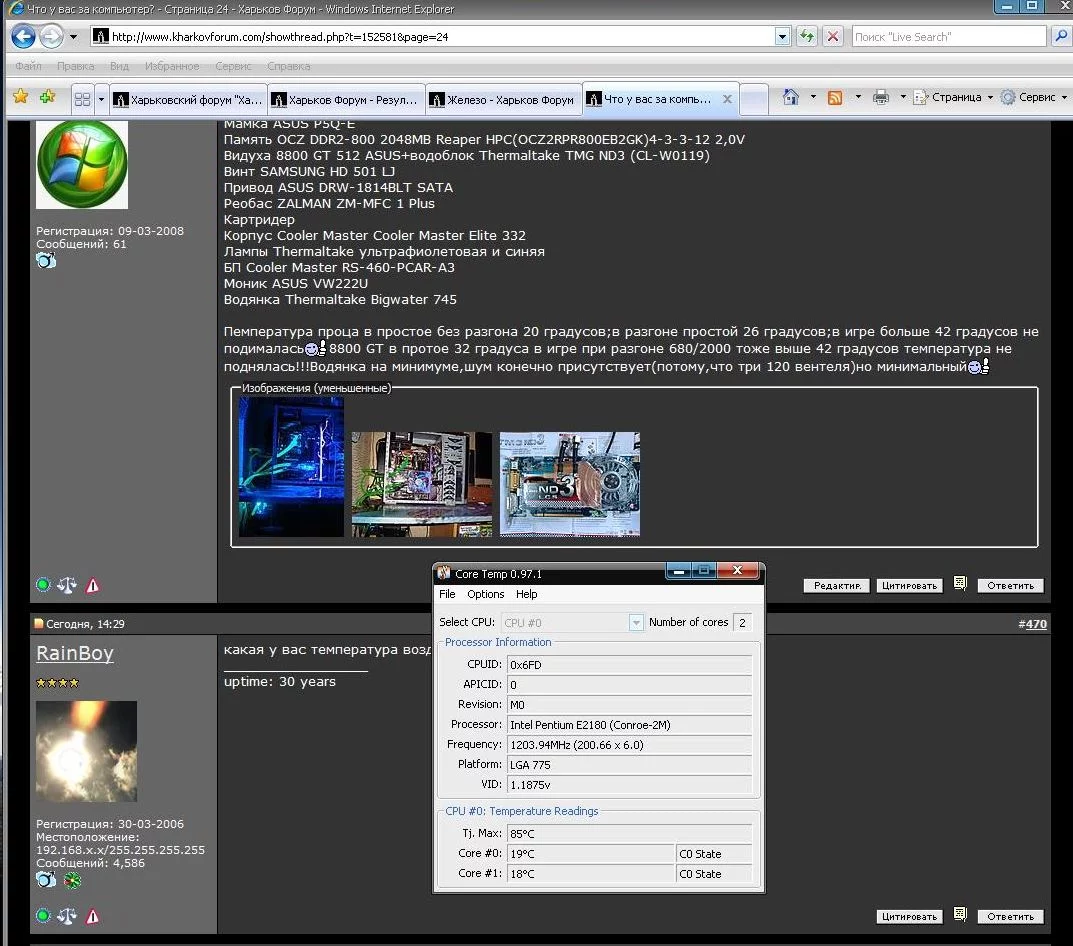
Task: Stop loading with the red X icon
Action: (x=833, y=36)
